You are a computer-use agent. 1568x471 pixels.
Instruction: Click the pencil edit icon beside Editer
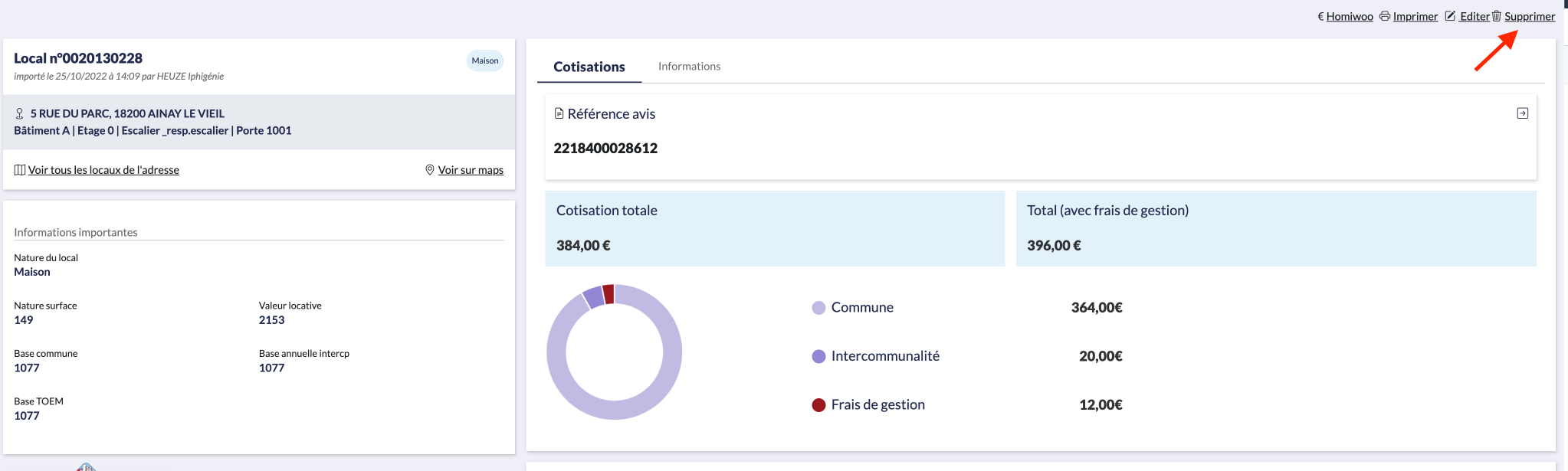(1450, 16)
